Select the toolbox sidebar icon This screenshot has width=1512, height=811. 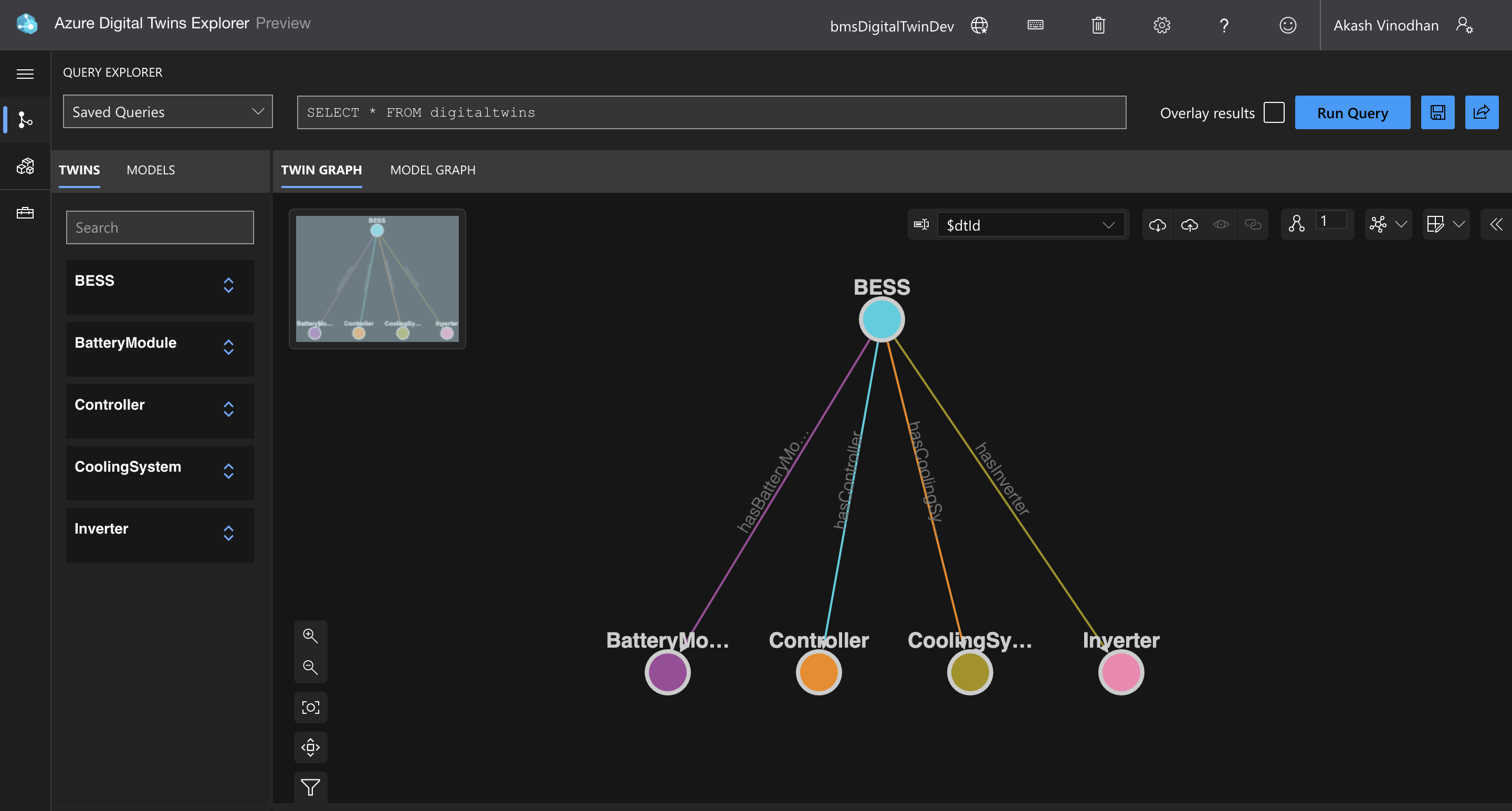point(25,213)
